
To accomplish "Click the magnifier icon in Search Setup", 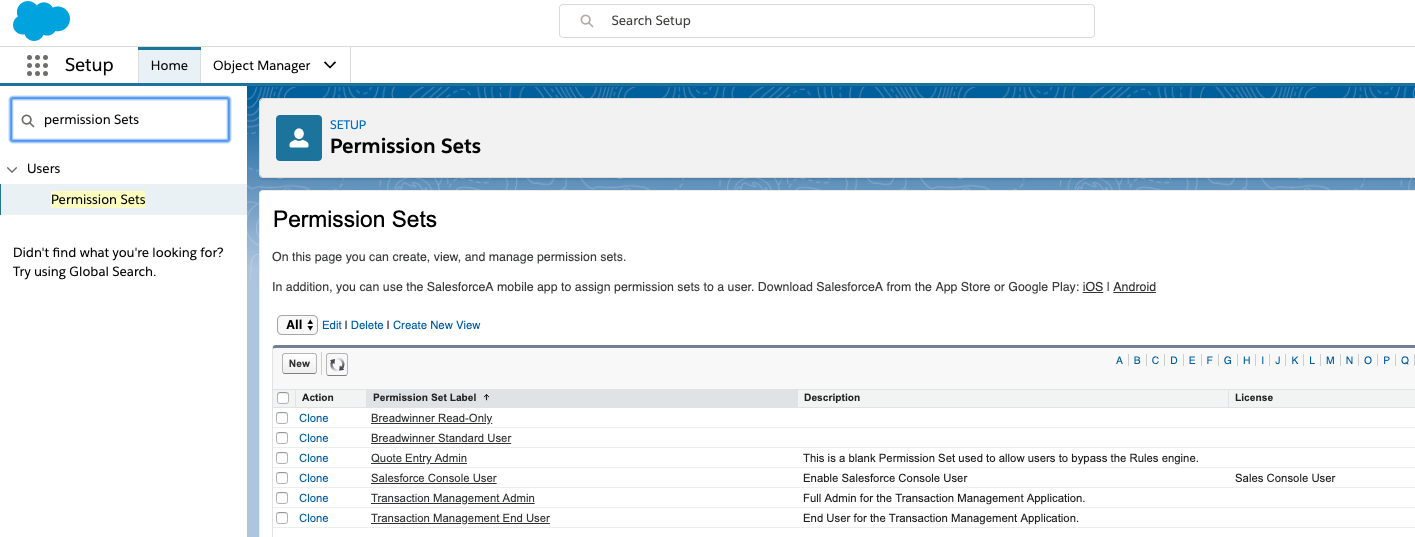I will (x=588, y=21).
